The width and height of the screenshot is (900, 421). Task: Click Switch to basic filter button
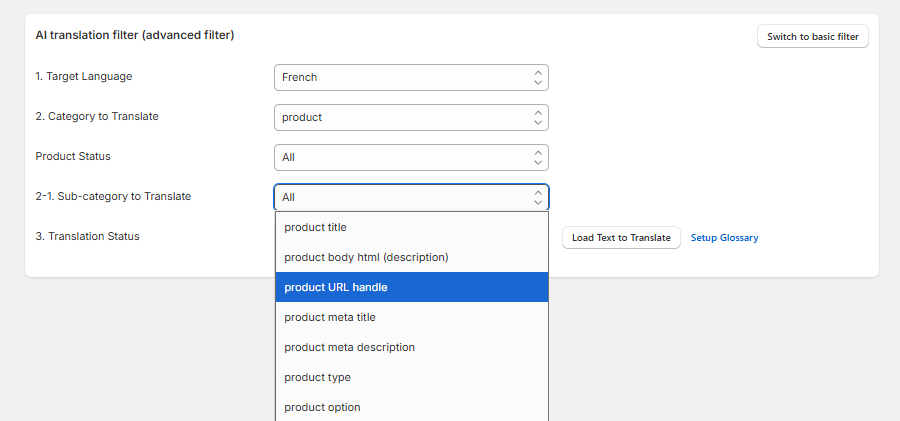[813, 37]
